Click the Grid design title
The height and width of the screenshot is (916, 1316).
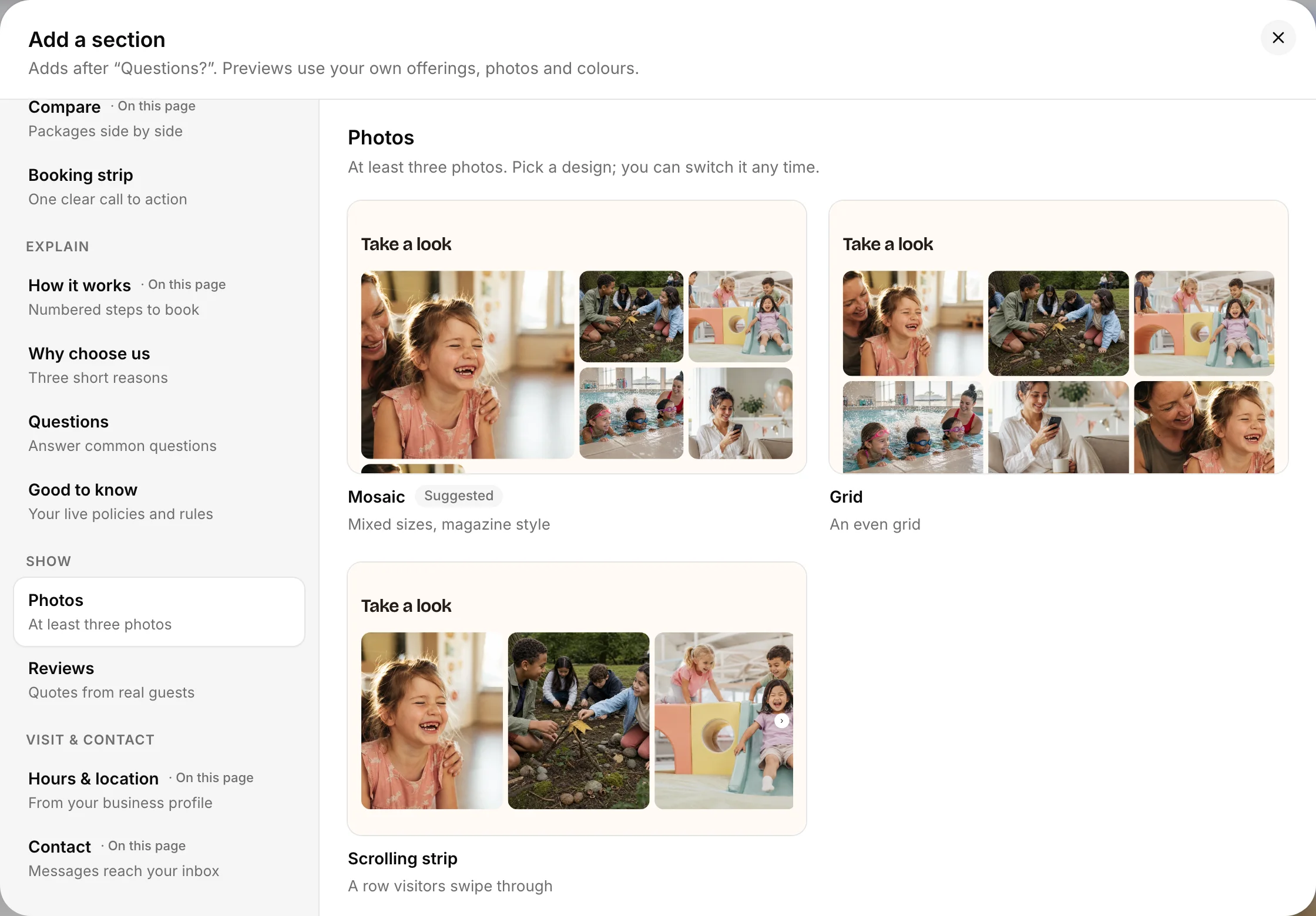point(846,497)
